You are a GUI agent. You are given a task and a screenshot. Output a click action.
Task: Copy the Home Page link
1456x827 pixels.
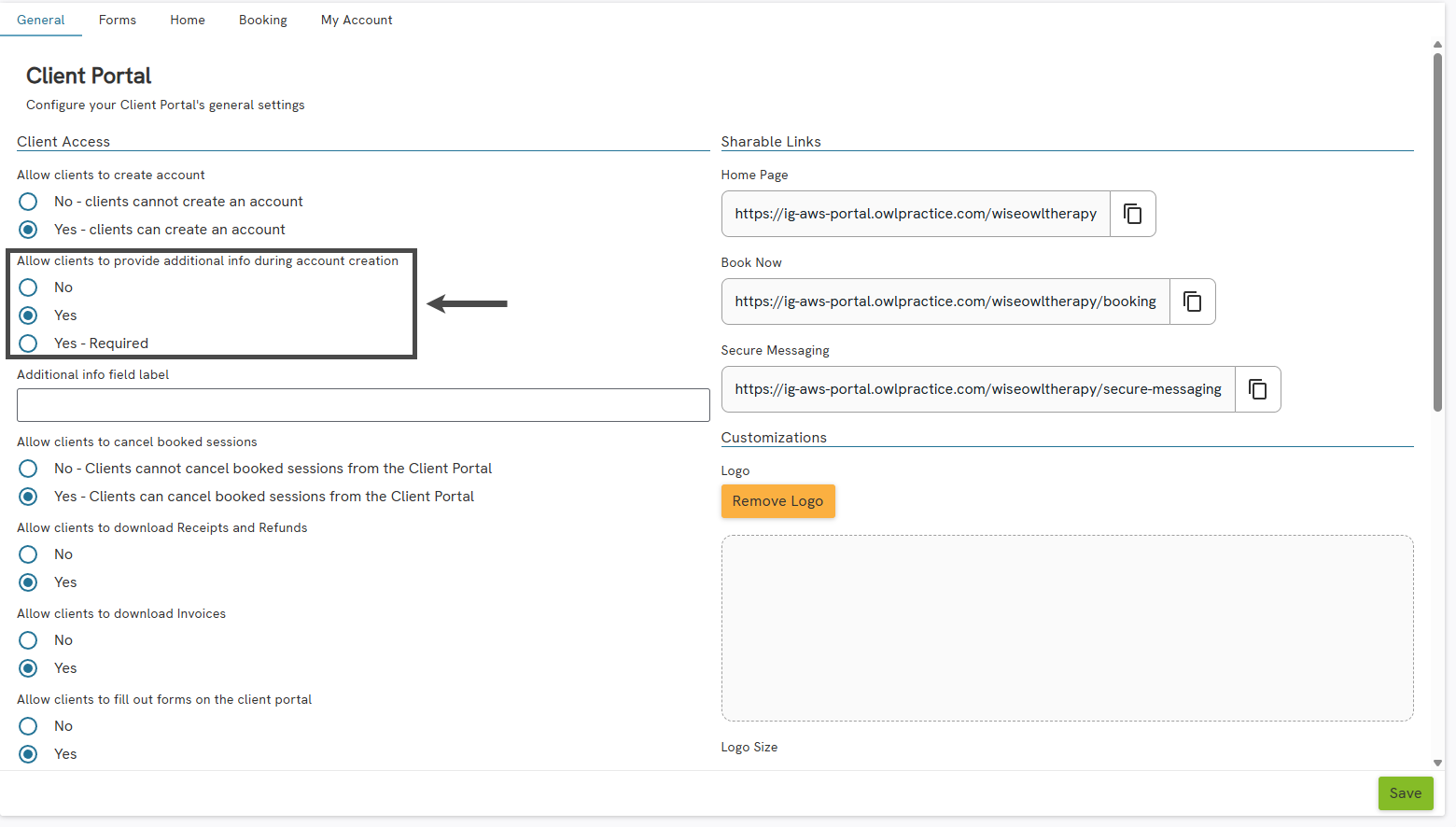[x=1132, y=214]
